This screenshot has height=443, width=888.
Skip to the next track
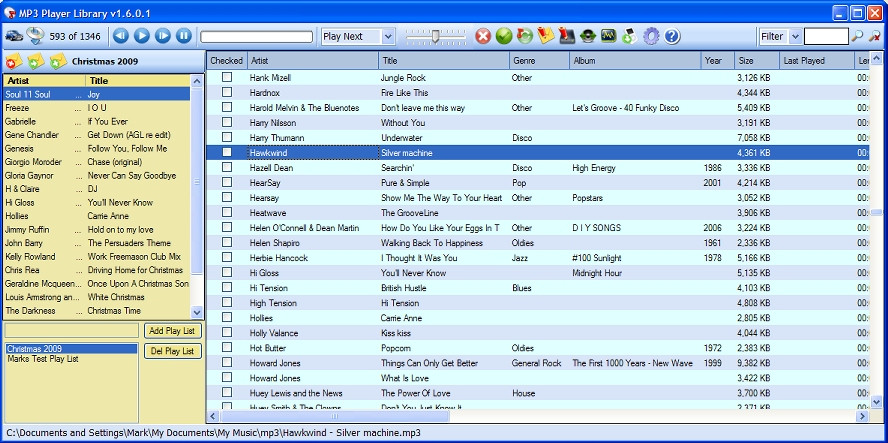pos(163,36)
